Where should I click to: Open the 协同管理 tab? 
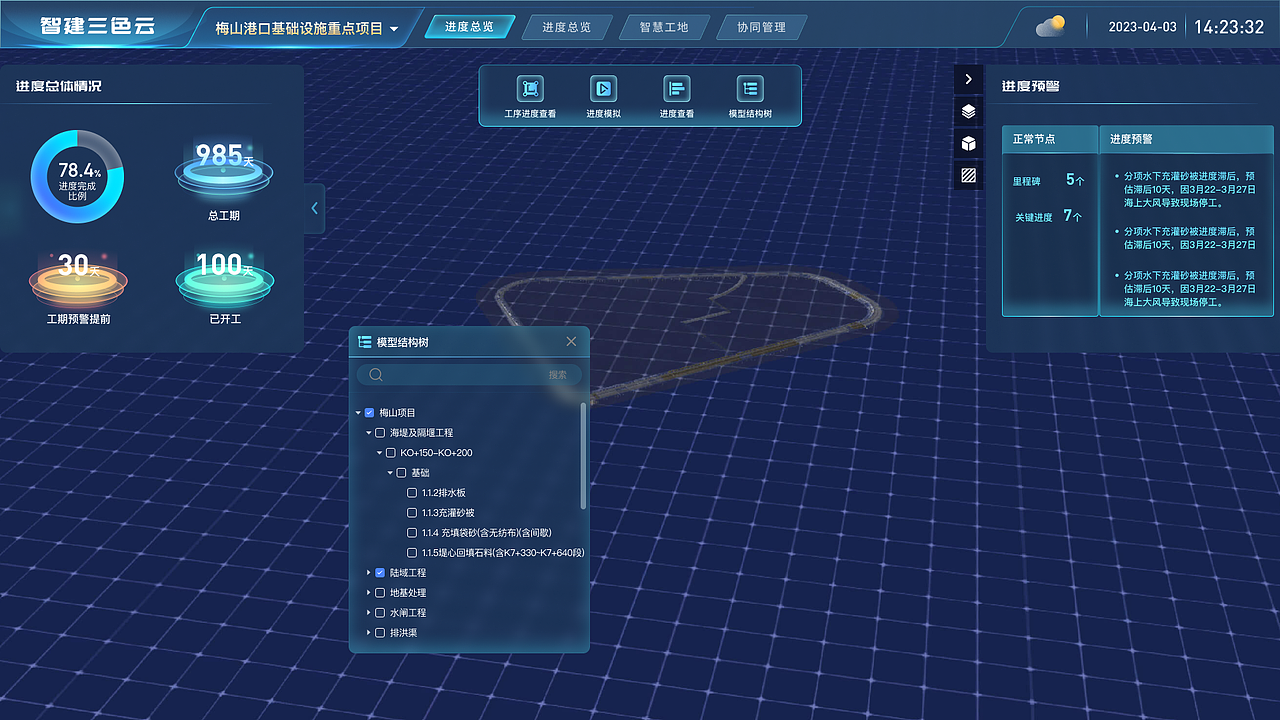(x=761, y=27)
